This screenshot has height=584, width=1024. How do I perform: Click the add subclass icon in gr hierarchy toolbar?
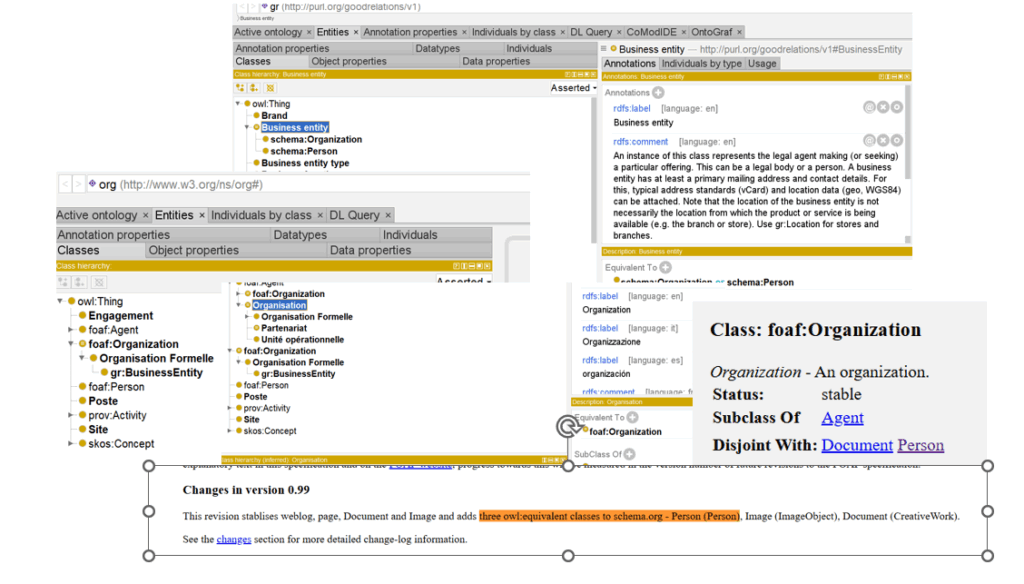241,88
